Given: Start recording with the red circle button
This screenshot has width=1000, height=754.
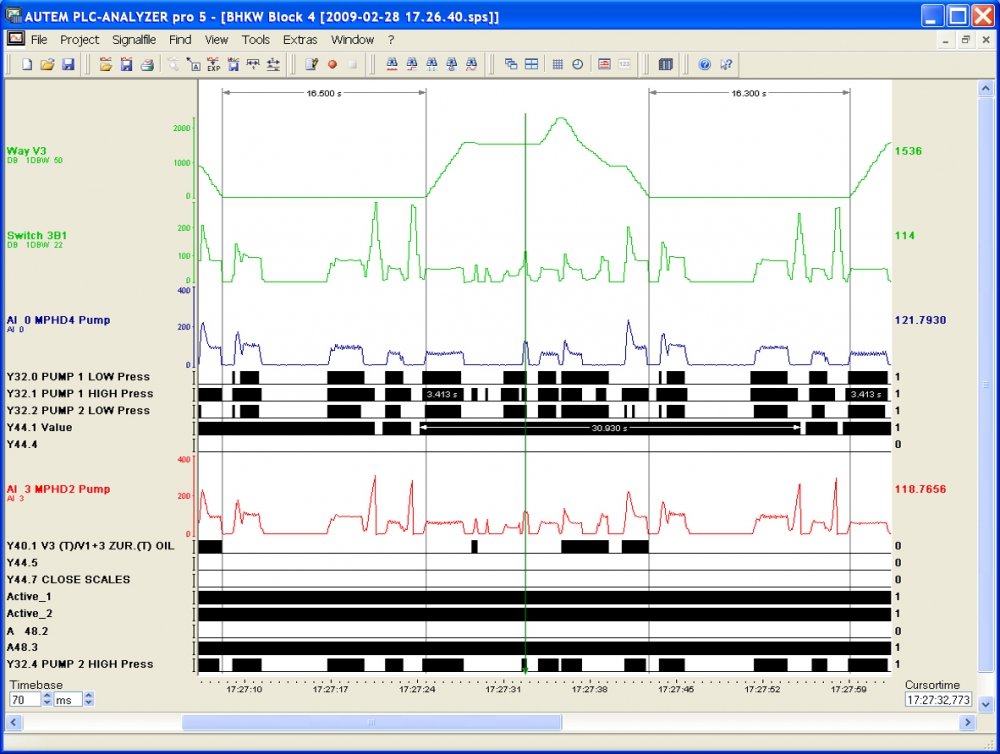Looking at the screenshot, I should click(332, 64).
